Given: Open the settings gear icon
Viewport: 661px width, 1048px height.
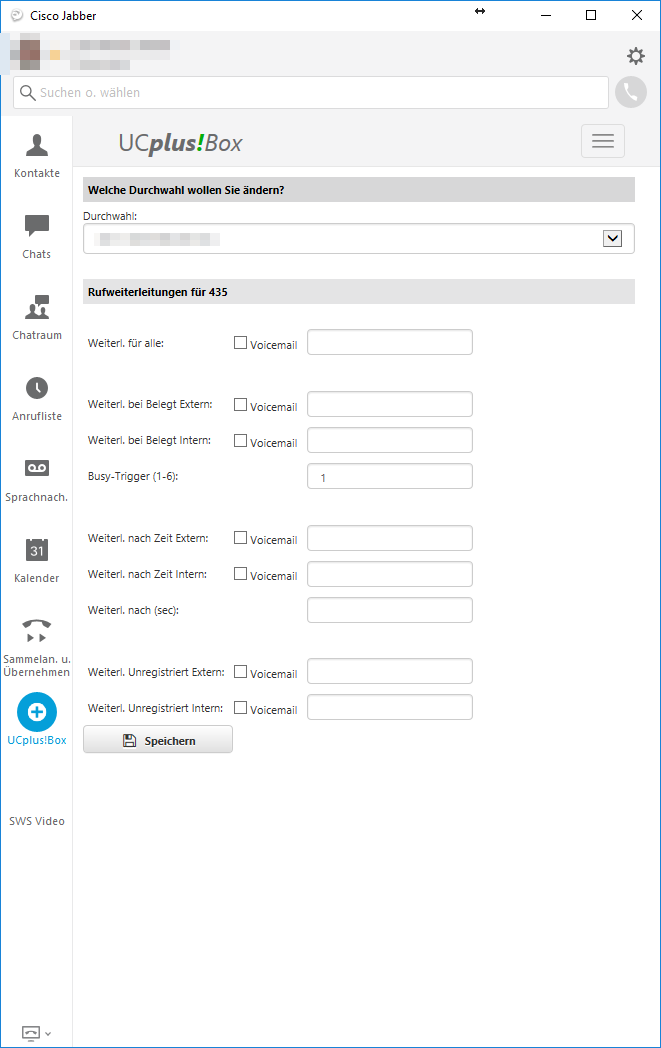Looking at the screenshot, I should click(x=636, y=55).
